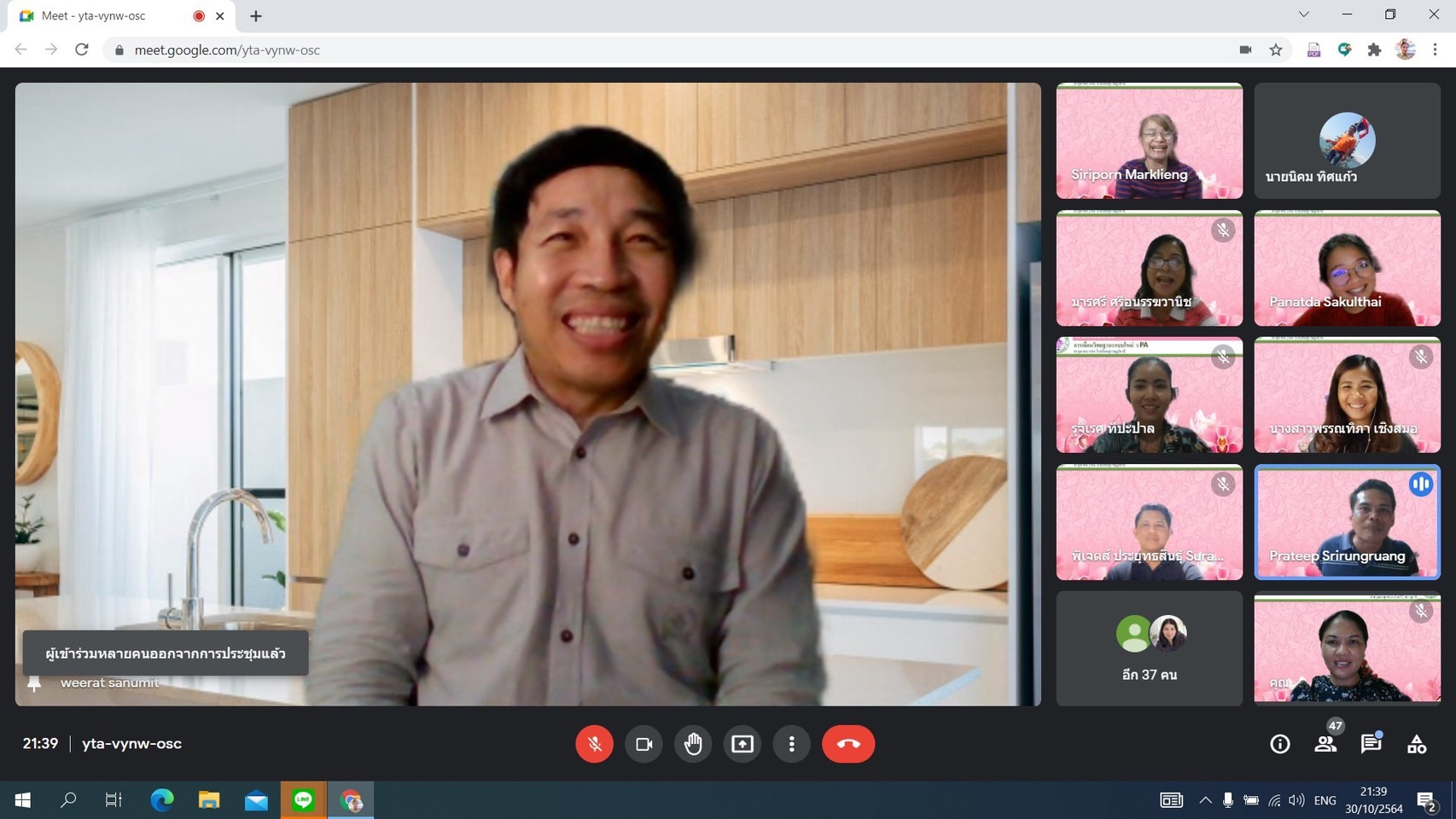
Task: Open a new browser tab
Action: tap(255, 16)
